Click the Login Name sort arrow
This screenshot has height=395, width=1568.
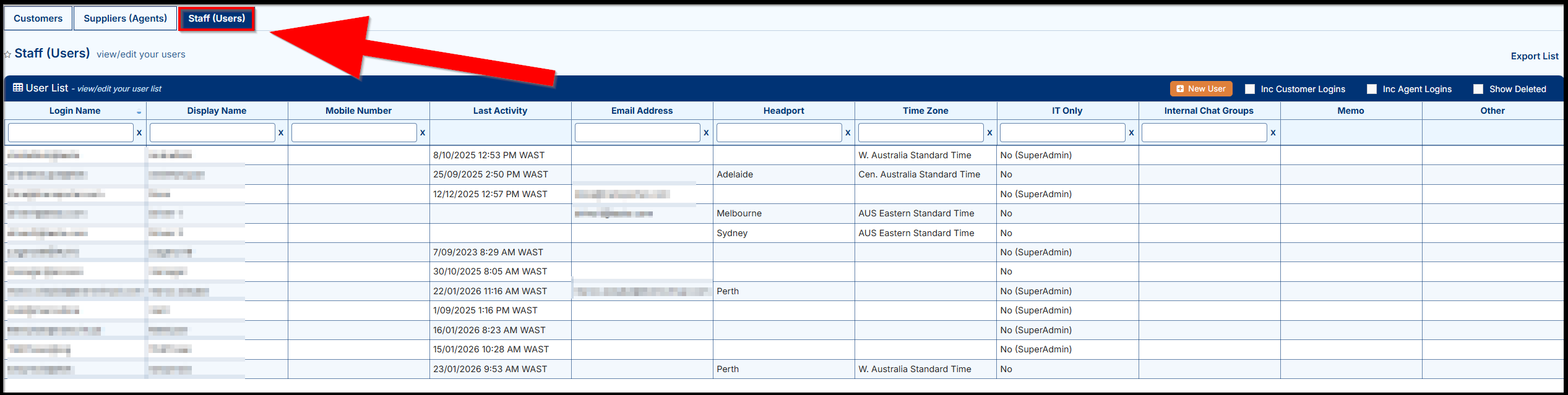pyautogui.click(x=139, y=112)
